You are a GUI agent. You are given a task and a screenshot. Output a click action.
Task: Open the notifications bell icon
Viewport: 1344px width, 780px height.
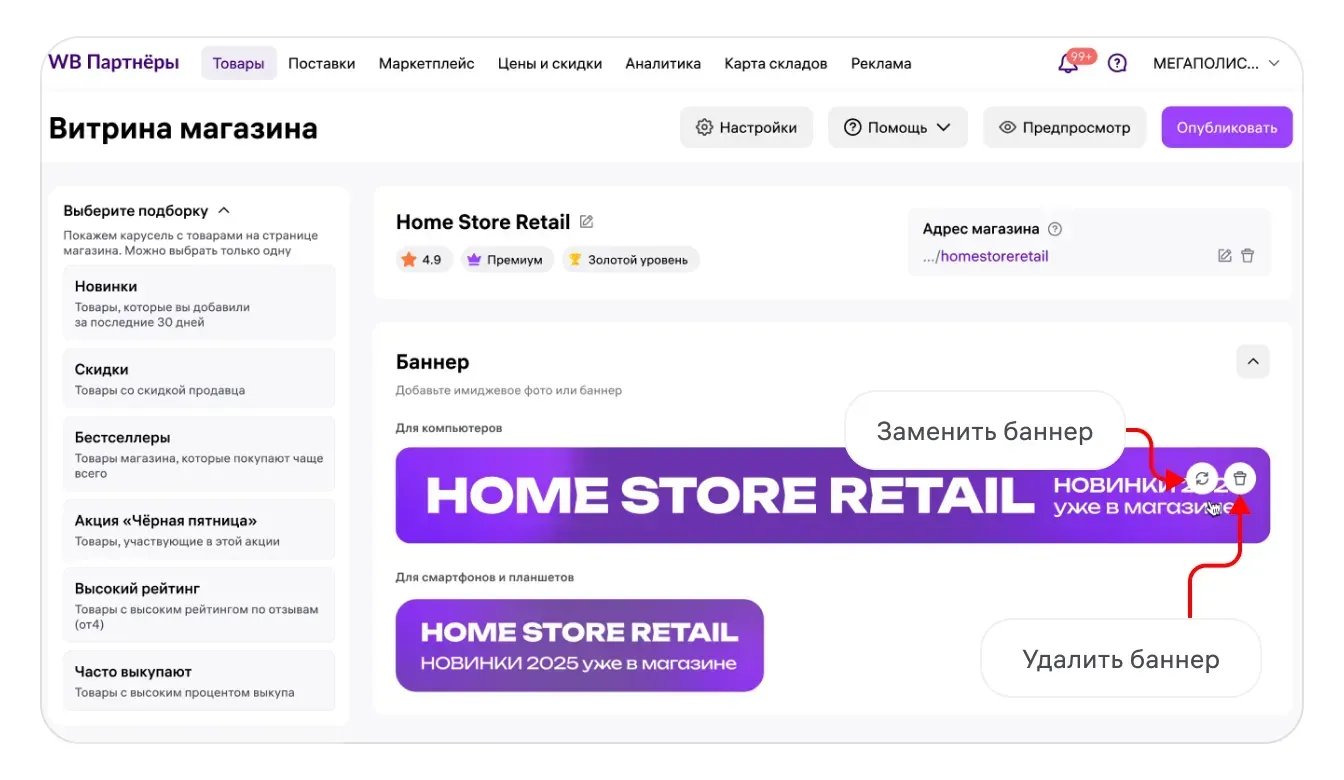pos(1068,64)
